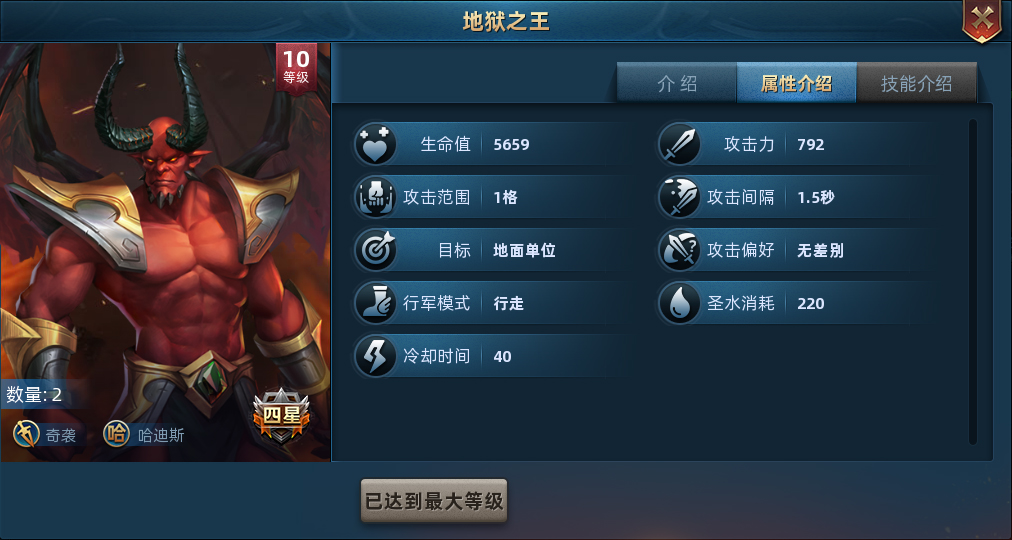Open the 技能介绍 tab
1012x540 pixels.
pyautogui.click(x=916, y=83)
